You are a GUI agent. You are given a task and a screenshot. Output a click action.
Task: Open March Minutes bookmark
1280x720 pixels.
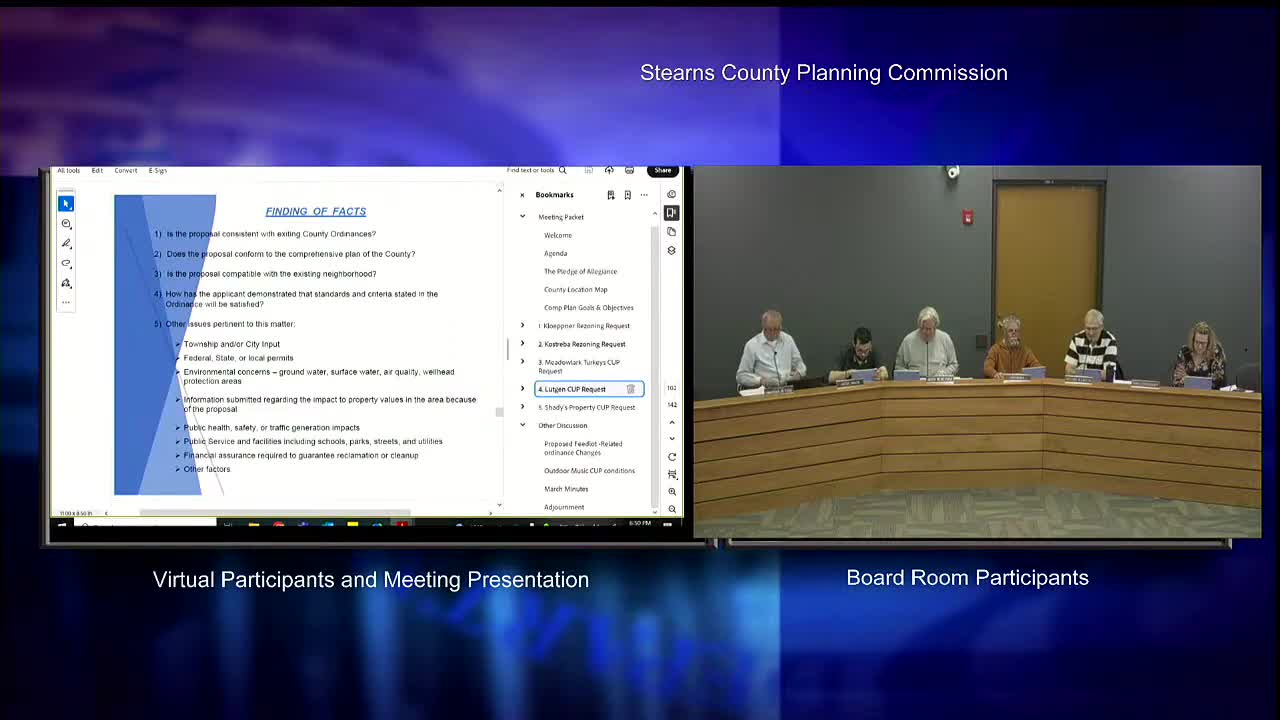click(566, 489)
